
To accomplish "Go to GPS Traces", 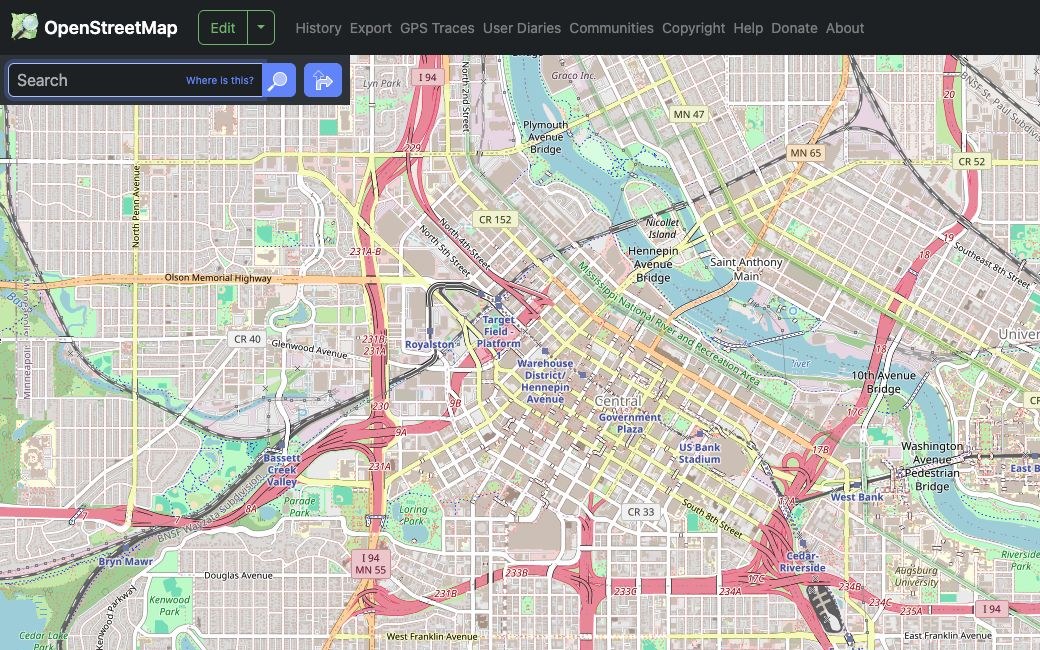I will tap(437, 28).
